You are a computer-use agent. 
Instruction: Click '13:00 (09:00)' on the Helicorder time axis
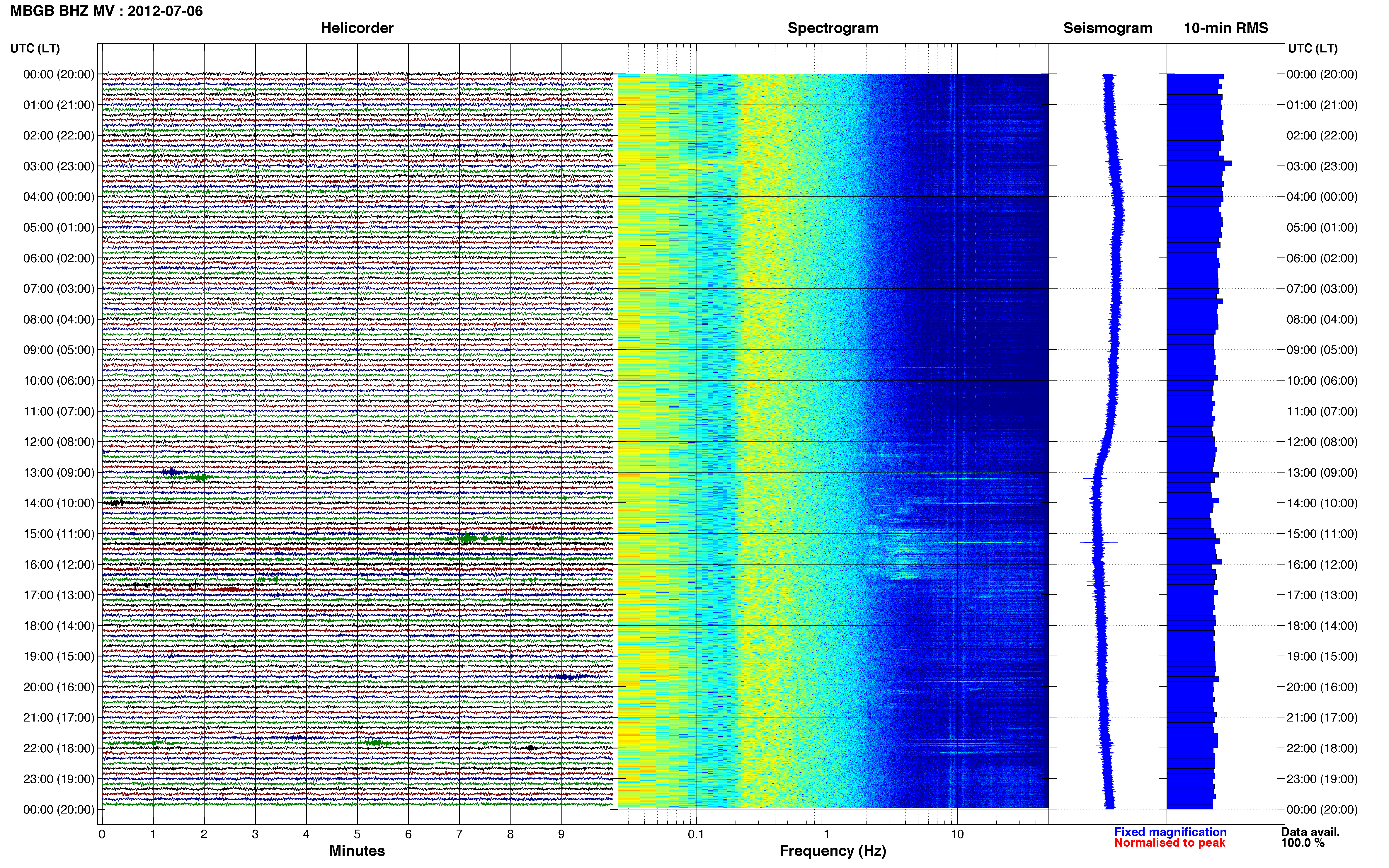[59, 473]
